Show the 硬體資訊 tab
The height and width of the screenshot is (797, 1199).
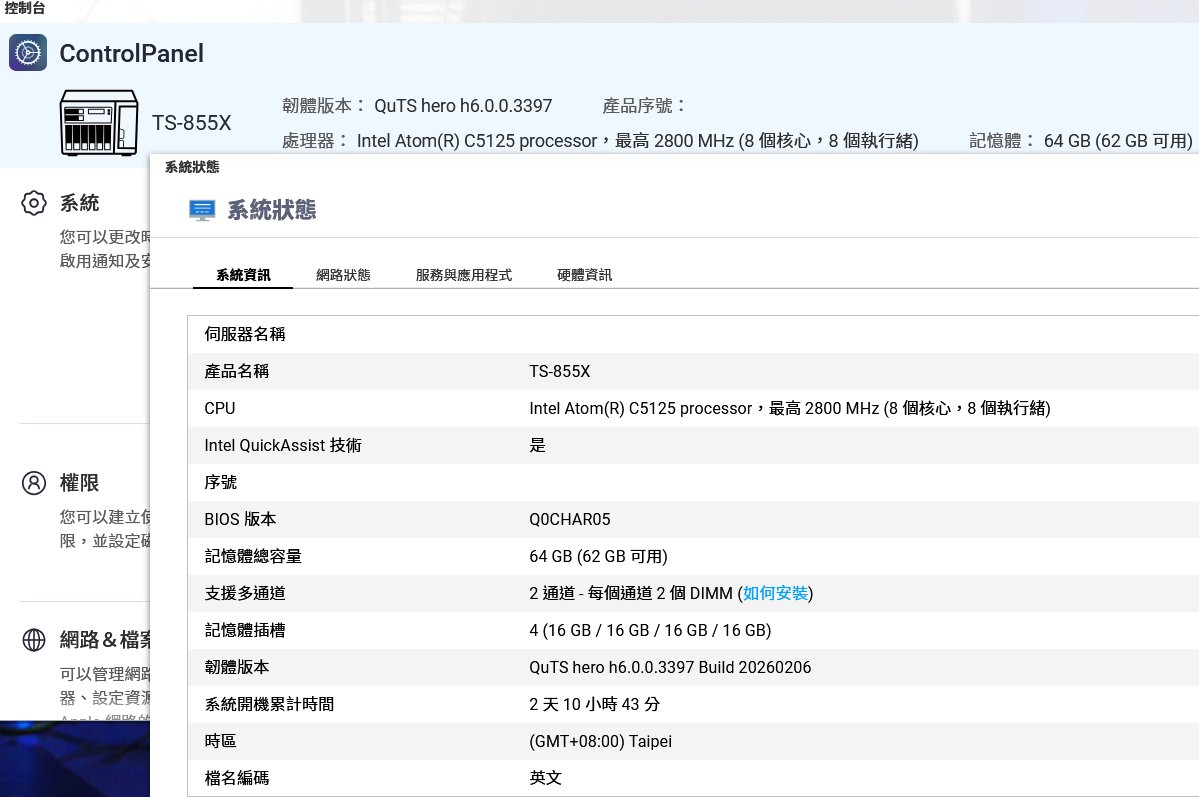click(584, 275)
